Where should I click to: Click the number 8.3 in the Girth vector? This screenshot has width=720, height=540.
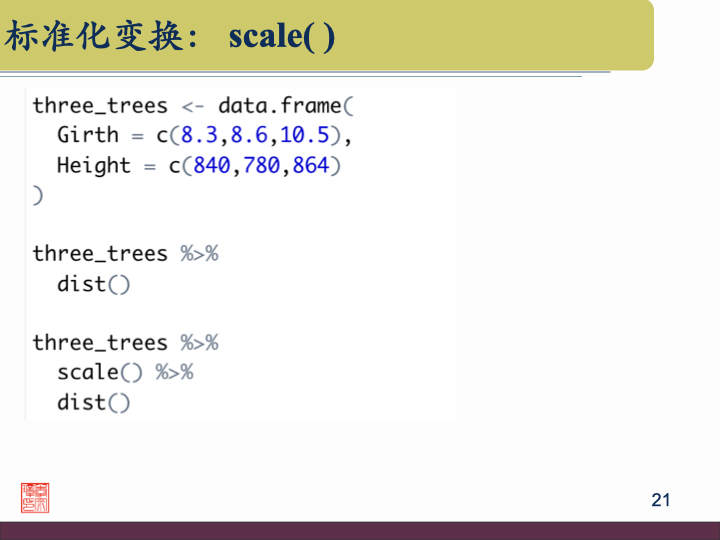coord(199,135)
